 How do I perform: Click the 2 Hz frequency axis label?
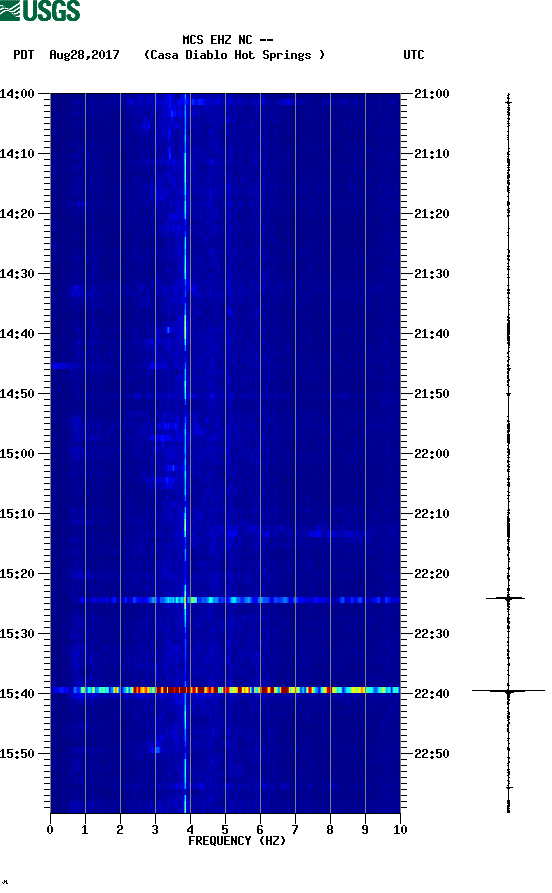120,829
